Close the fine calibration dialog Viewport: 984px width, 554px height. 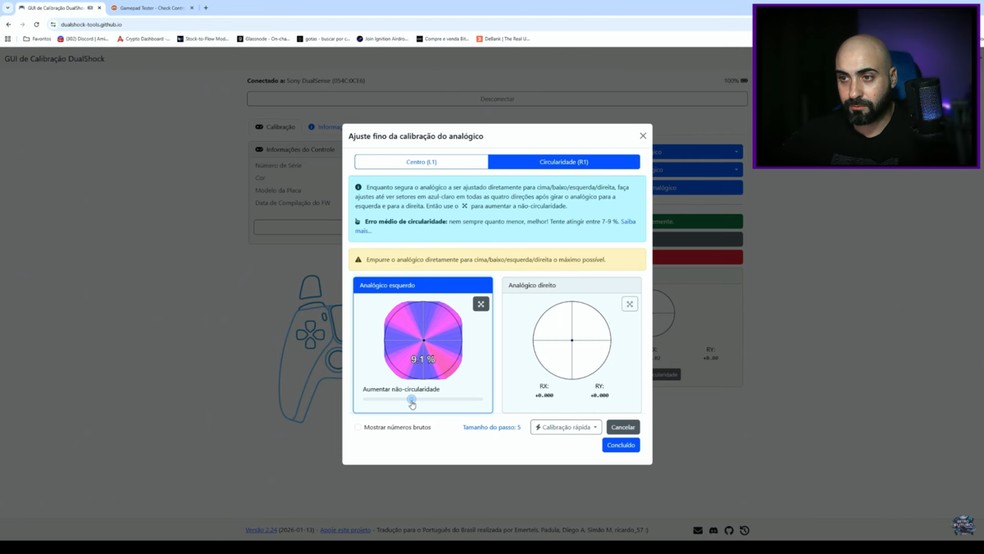(x=643, y=136)
